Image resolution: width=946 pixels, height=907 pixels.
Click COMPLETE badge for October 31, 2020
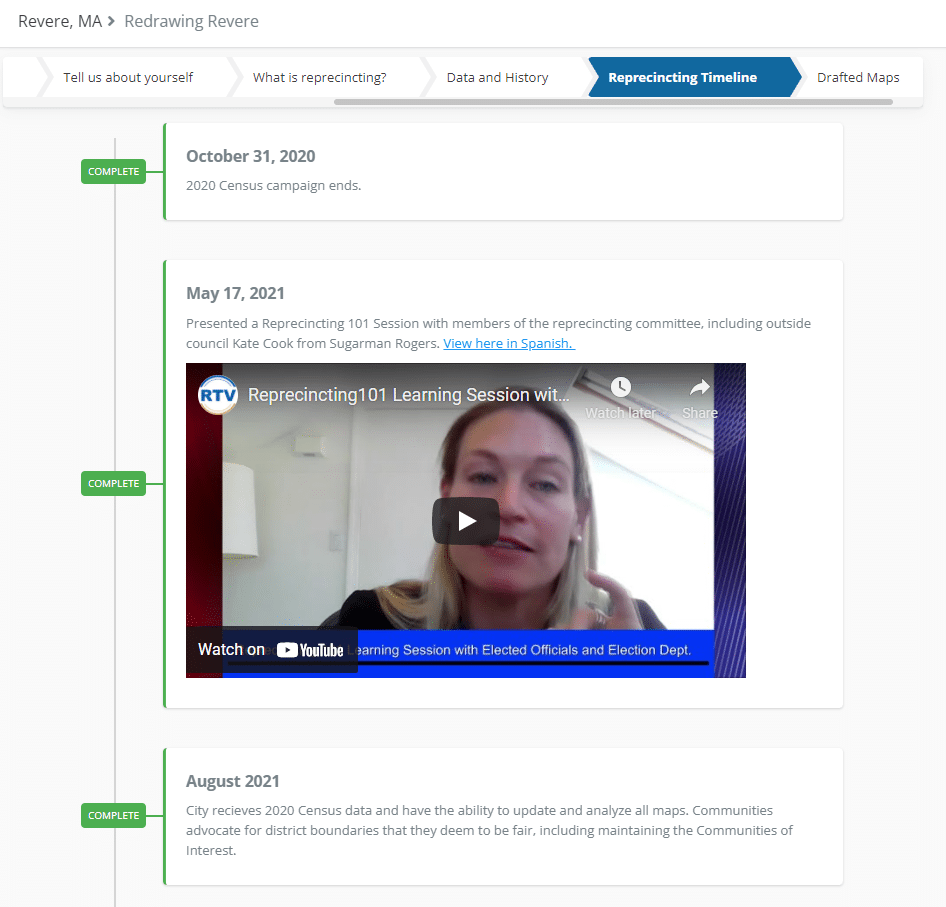[113, 172]
